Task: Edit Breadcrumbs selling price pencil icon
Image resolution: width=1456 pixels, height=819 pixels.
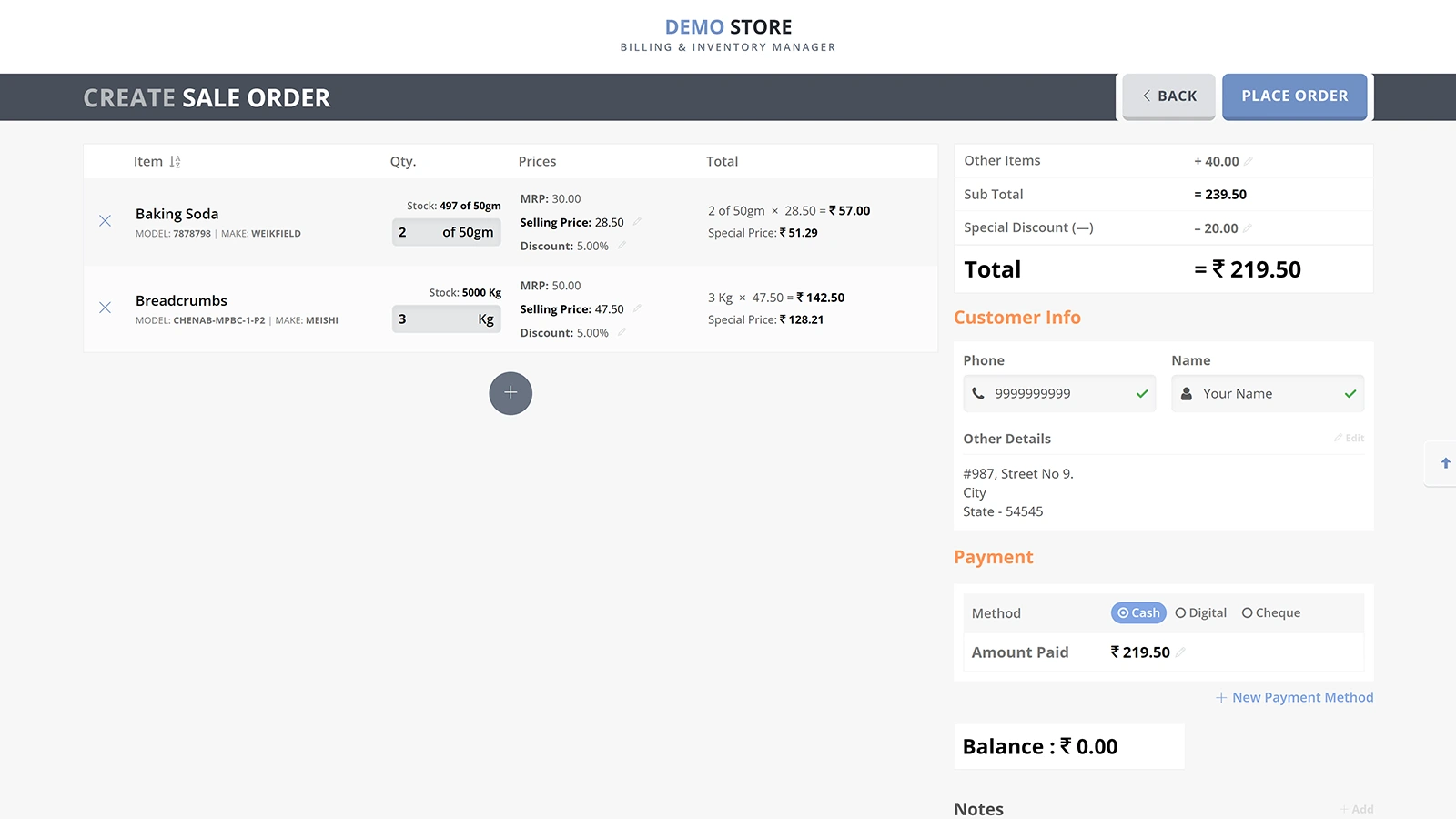Action: tap(637, 309)
